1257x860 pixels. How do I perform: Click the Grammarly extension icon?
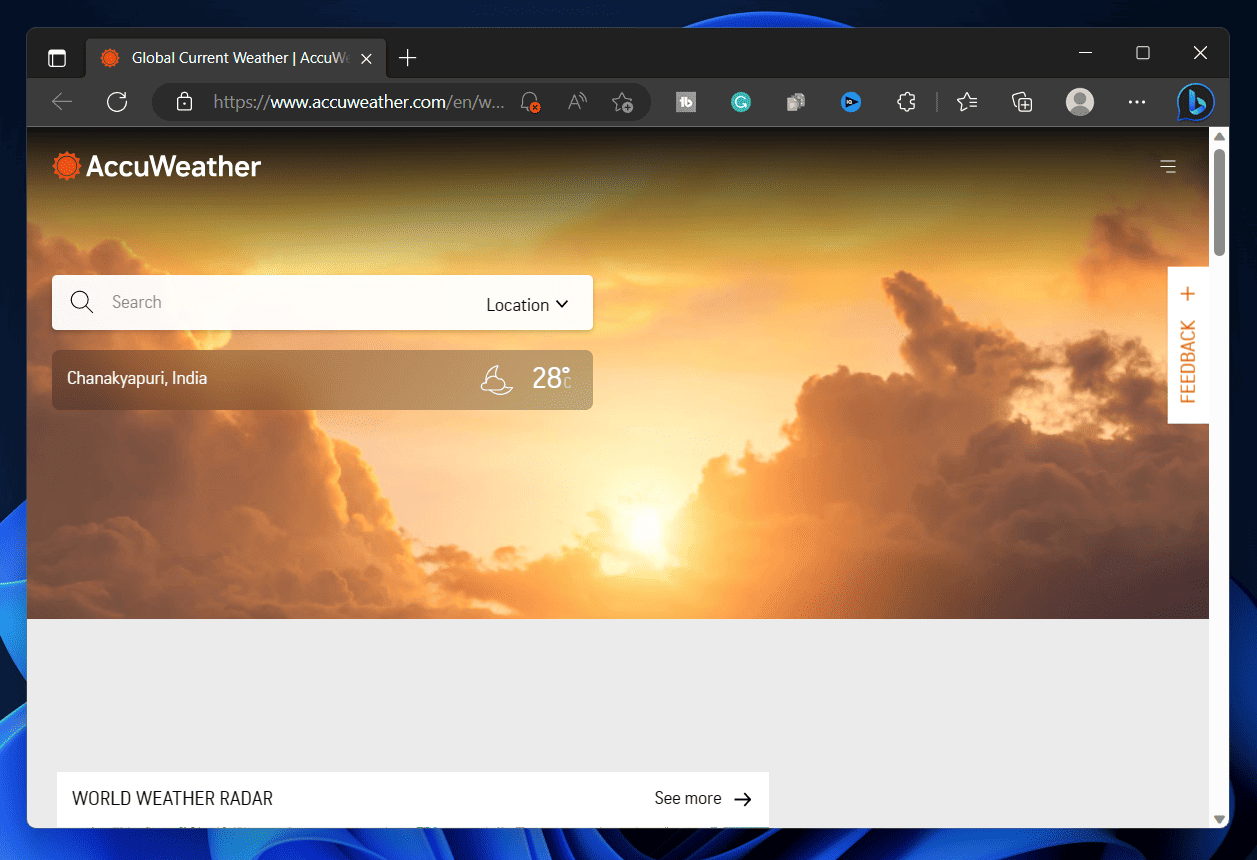[x=740, y=102]
